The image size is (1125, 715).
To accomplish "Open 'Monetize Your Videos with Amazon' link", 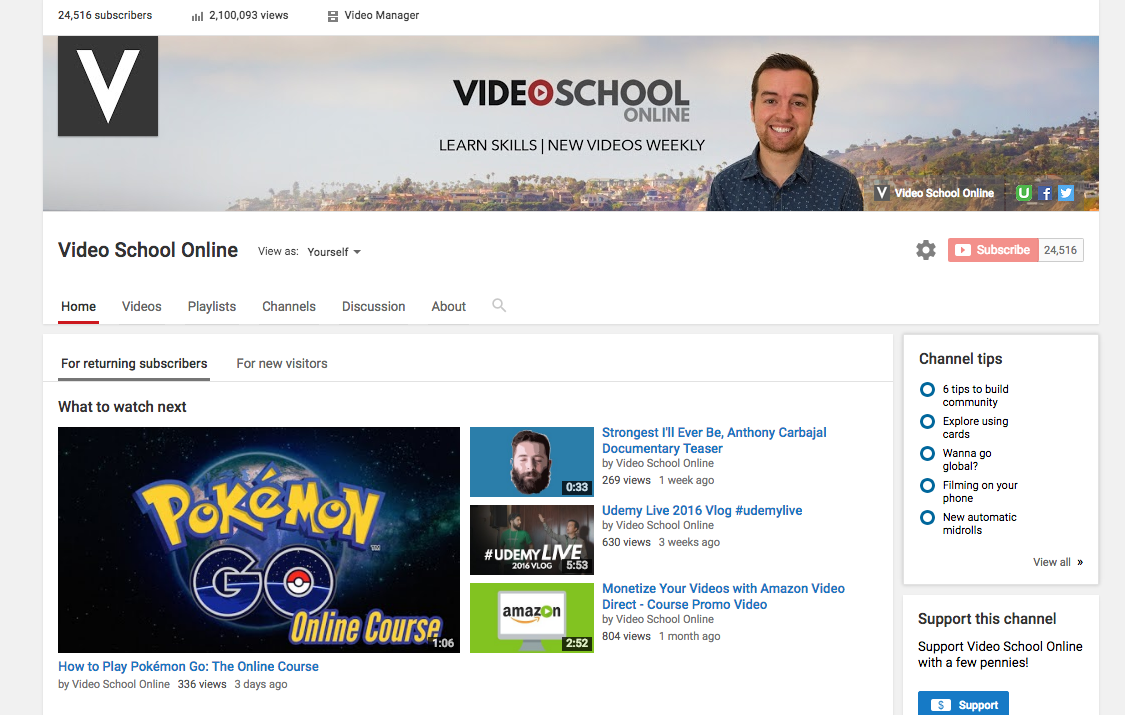I will [x=723, y=596].
